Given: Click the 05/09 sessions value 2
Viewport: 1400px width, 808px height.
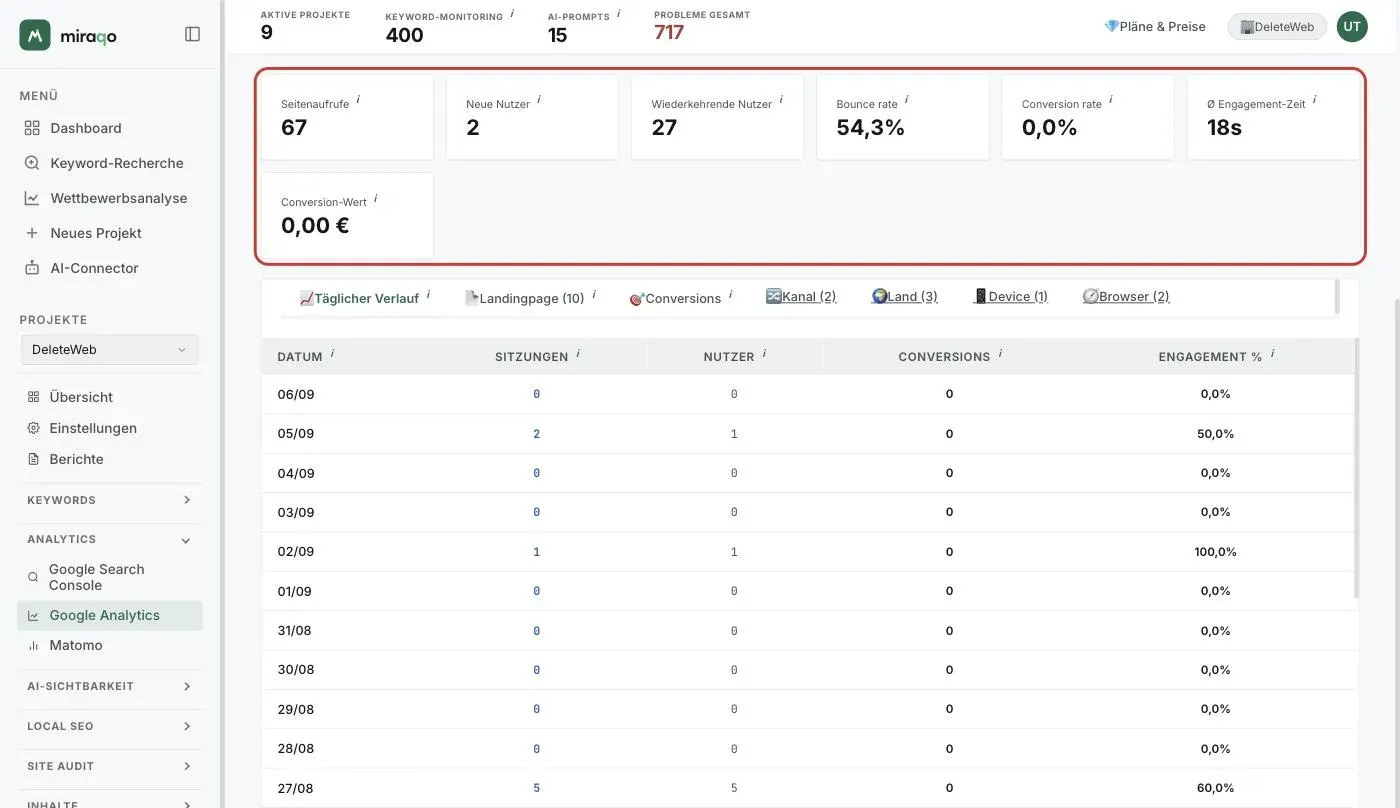Looking at the screenshot, I should point(537,434).
